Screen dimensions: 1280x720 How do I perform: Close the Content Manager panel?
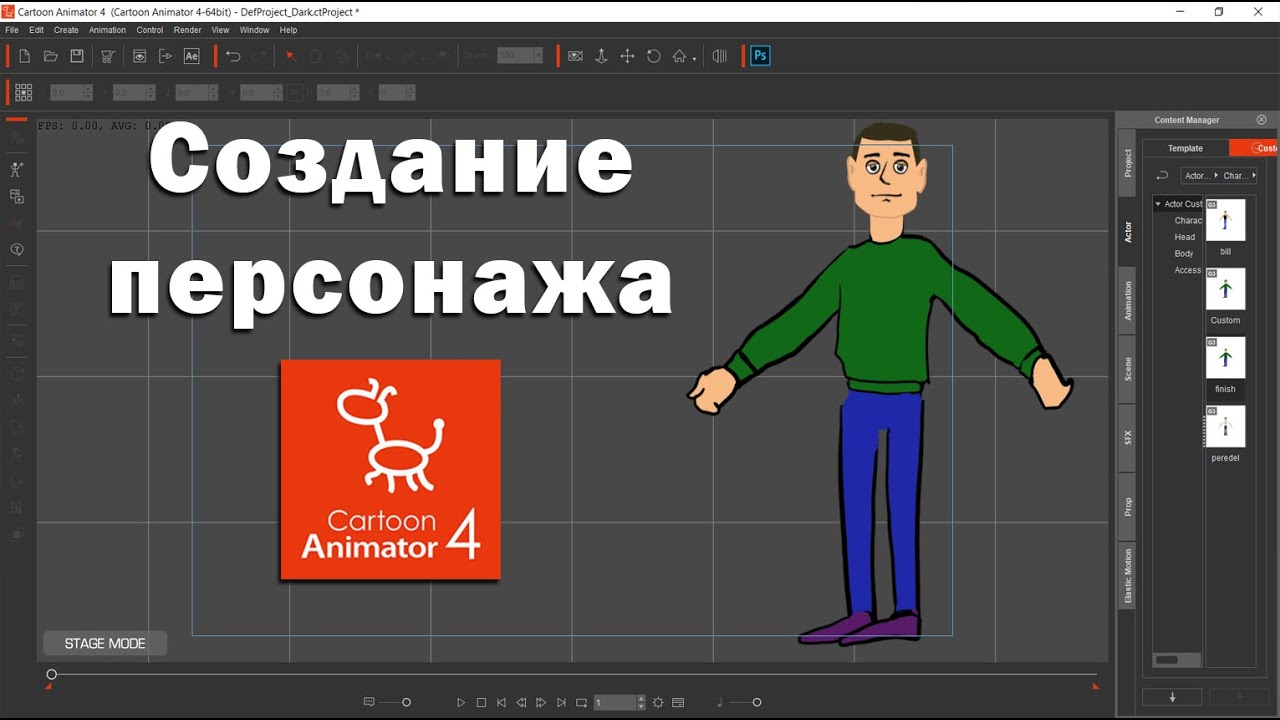point(1261,119)
